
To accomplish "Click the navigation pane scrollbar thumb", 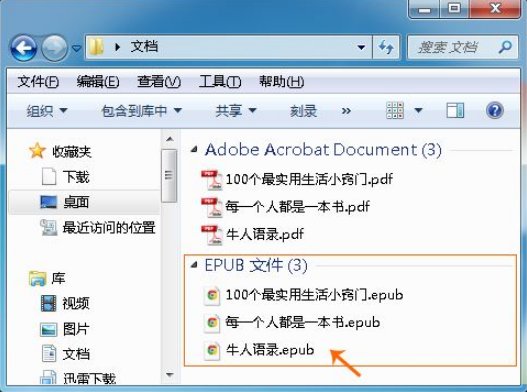I will (169, 175).
